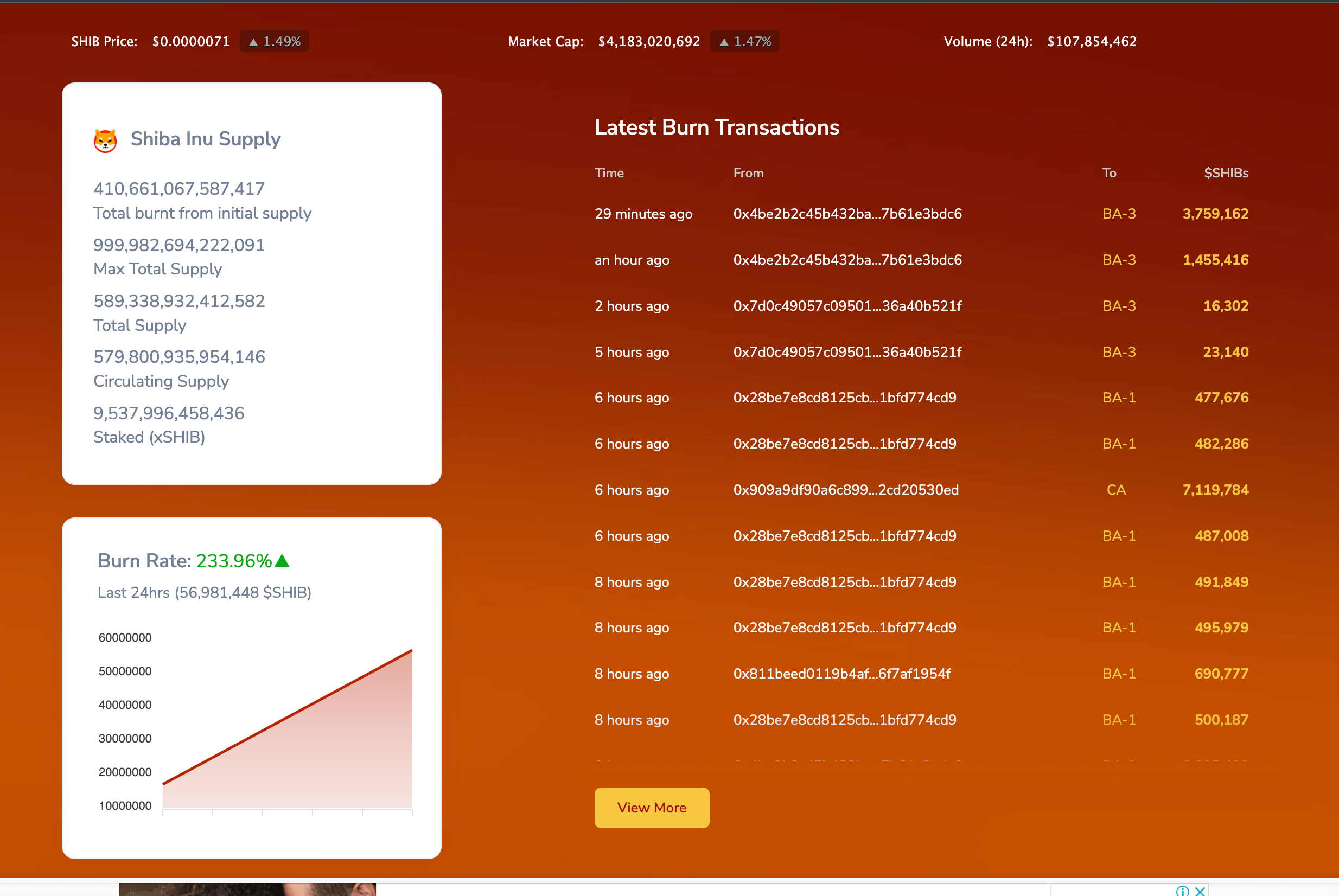
Task: Open address 0x811beed0119b4af...6f7af1954f
Action: click(x=841, y=674)
